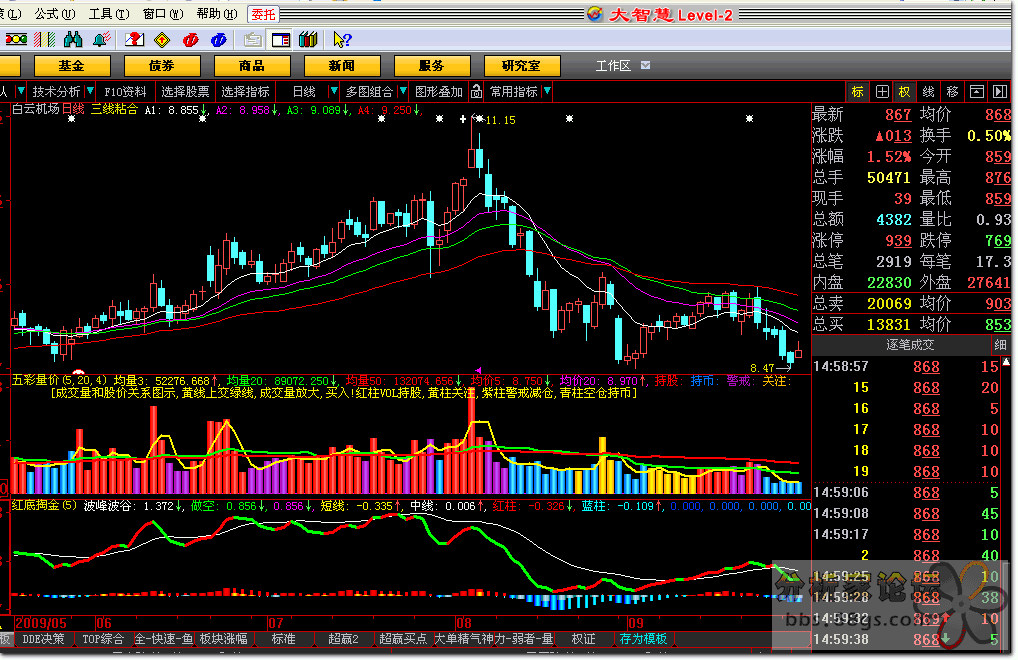Expand the leftmost toolbar dropdown arrow
This screenshot has height=660, width=1018.
20,92
